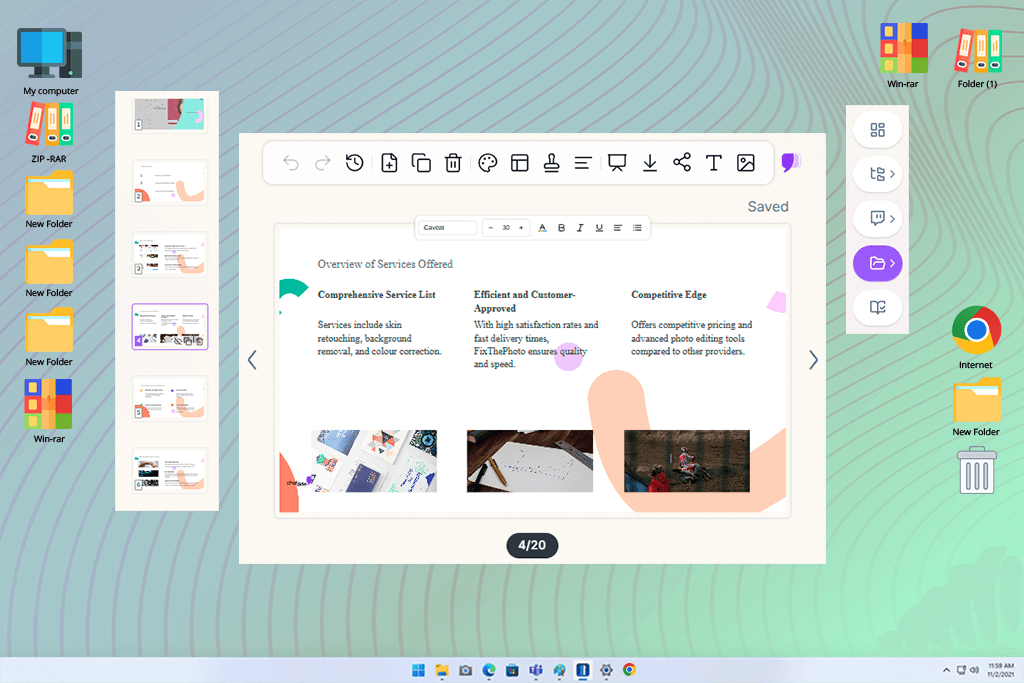Screen dimensions: 1024x683
Task: Select slide 5 thumbnail
Action: pos(170,398)
